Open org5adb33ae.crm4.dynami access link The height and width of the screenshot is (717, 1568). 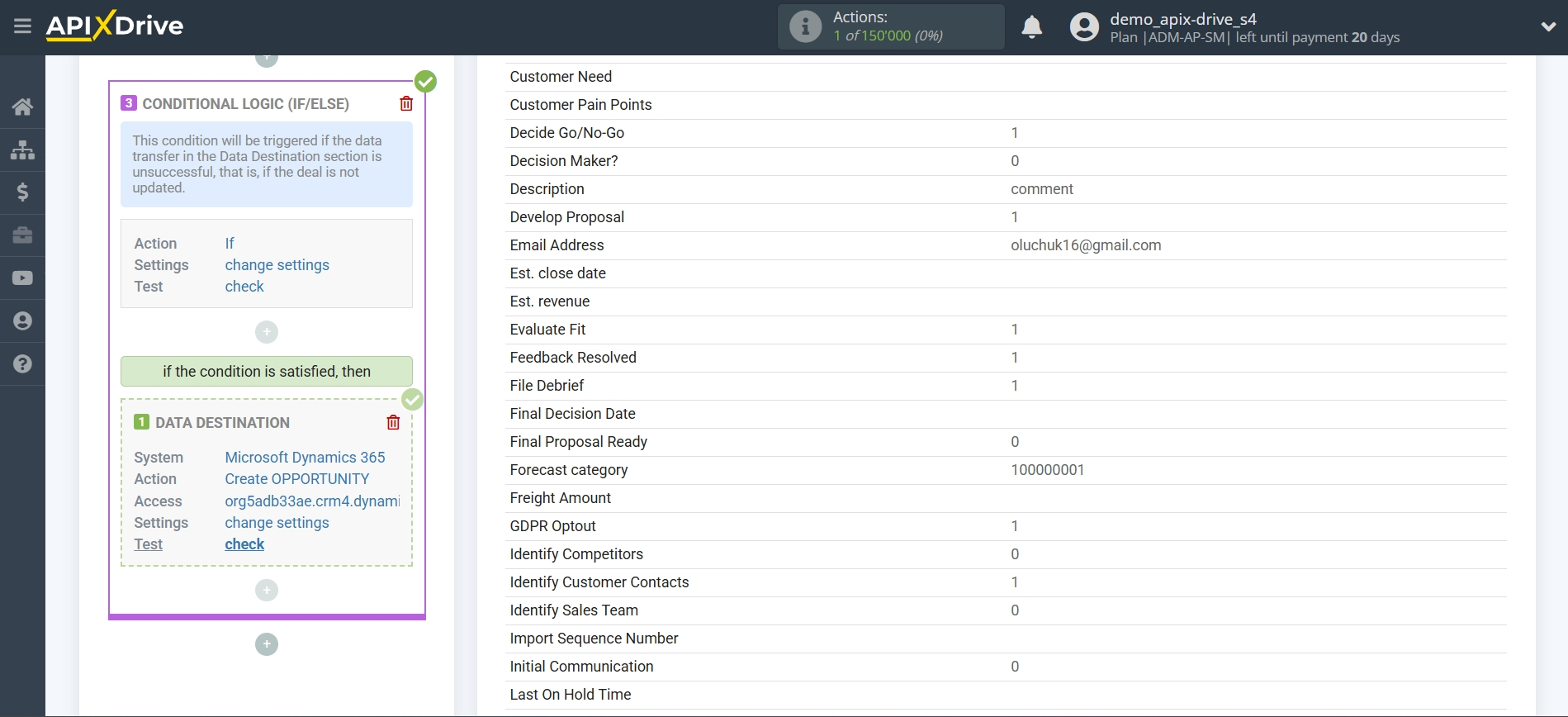312,501
